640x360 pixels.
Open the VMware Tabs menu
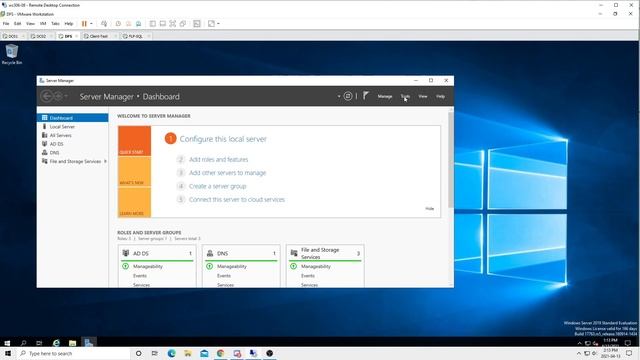pos(55,24)
